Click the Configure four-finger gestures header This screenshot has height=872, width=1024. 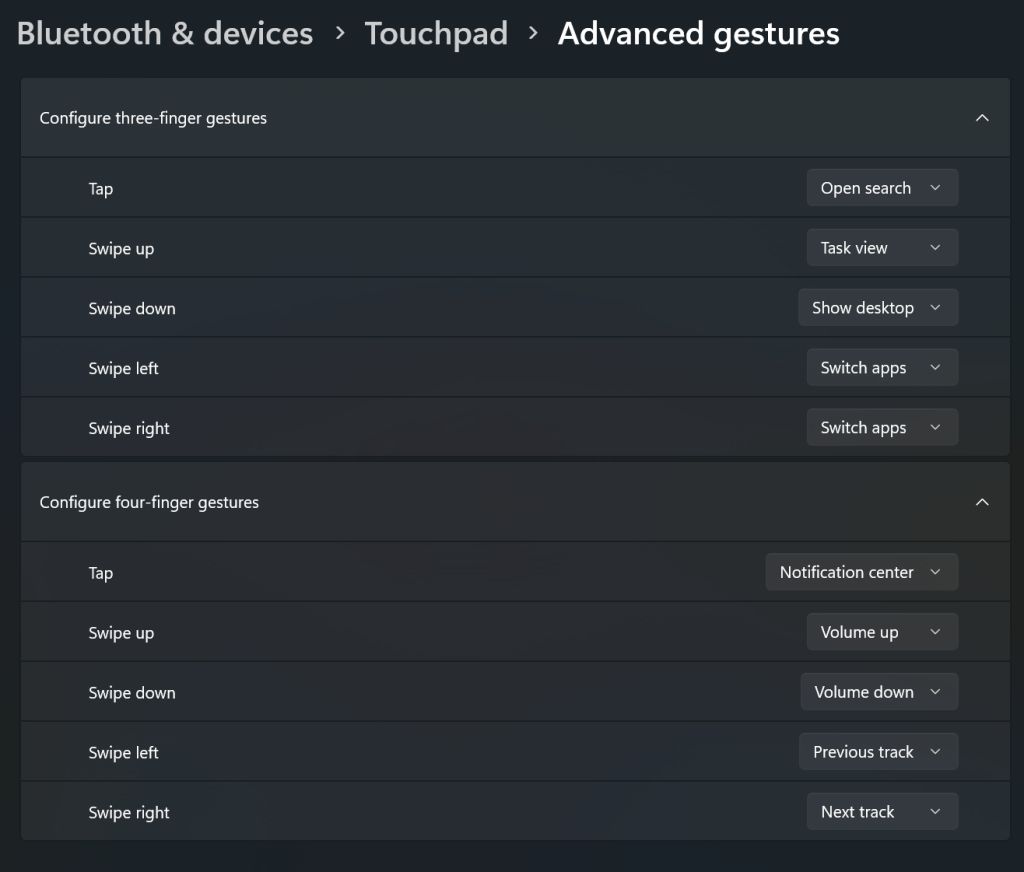pos(149,502)
